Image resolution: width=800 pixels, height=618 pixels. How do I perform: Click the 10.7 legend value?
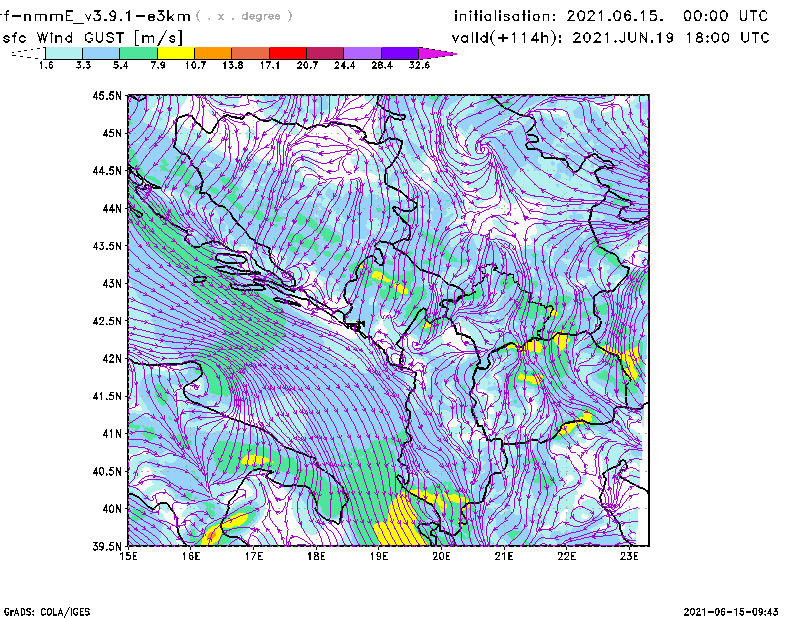pos(195,65)
